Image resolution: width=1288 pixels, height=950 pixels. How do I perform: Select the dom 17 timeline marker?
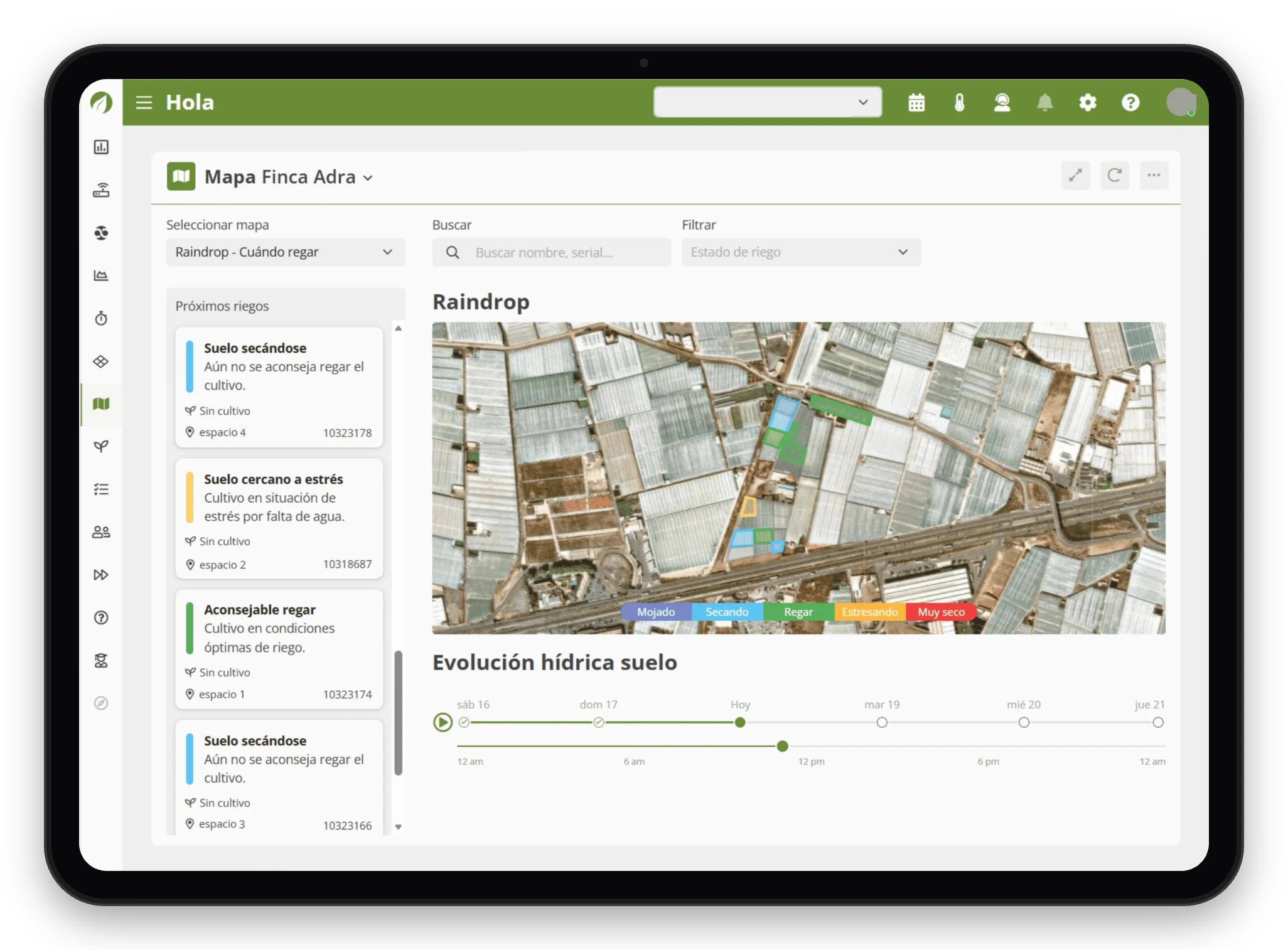point(599,722)
